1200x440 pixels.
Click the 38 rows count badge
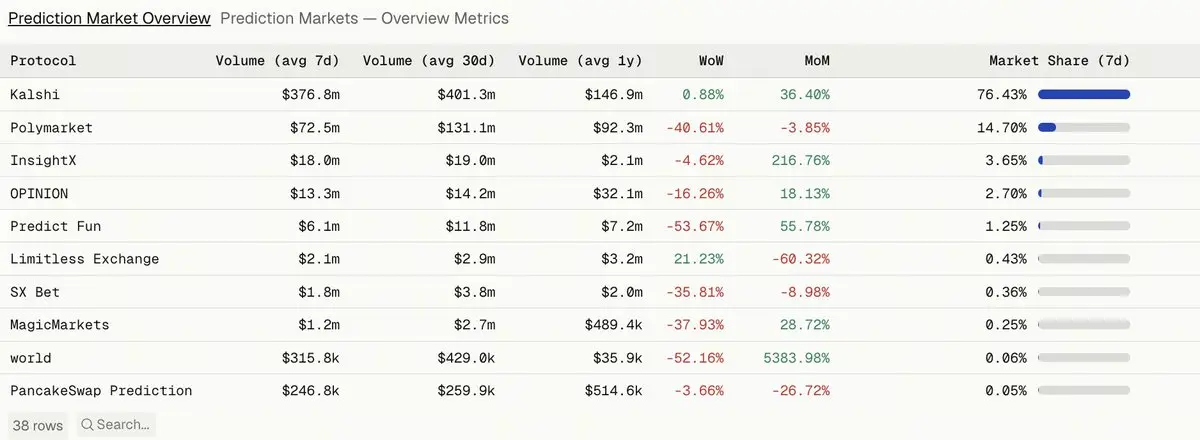tap(38, 425)
